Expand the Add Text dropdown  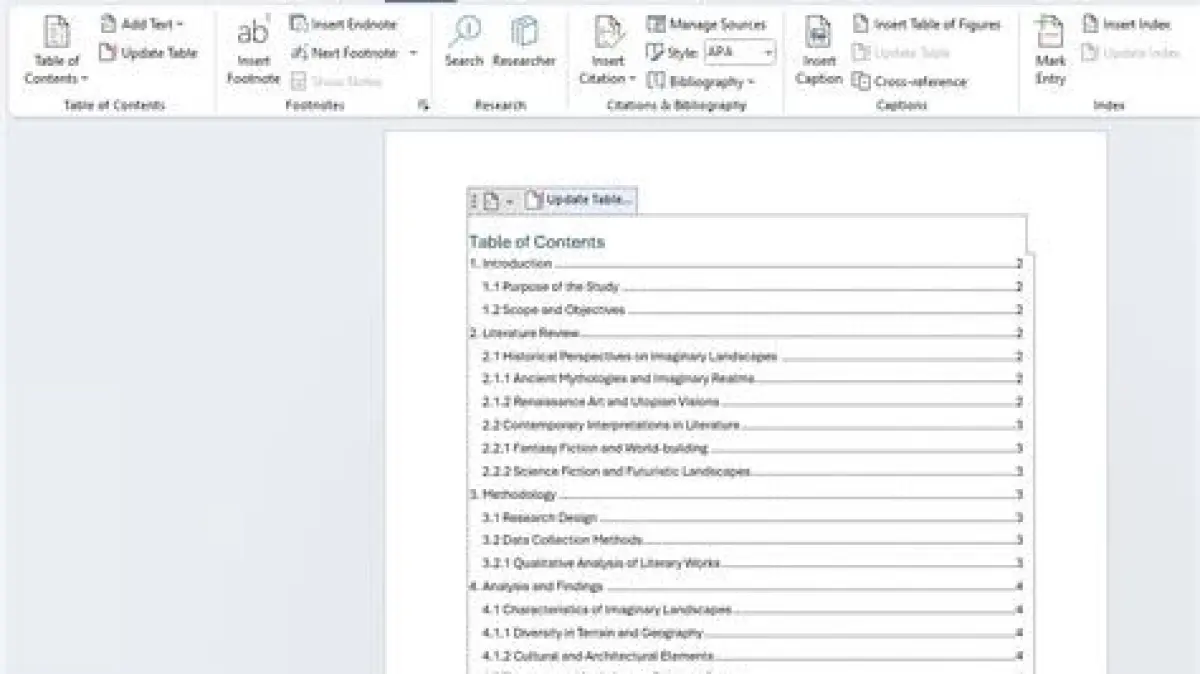click(x=142, y=24)
